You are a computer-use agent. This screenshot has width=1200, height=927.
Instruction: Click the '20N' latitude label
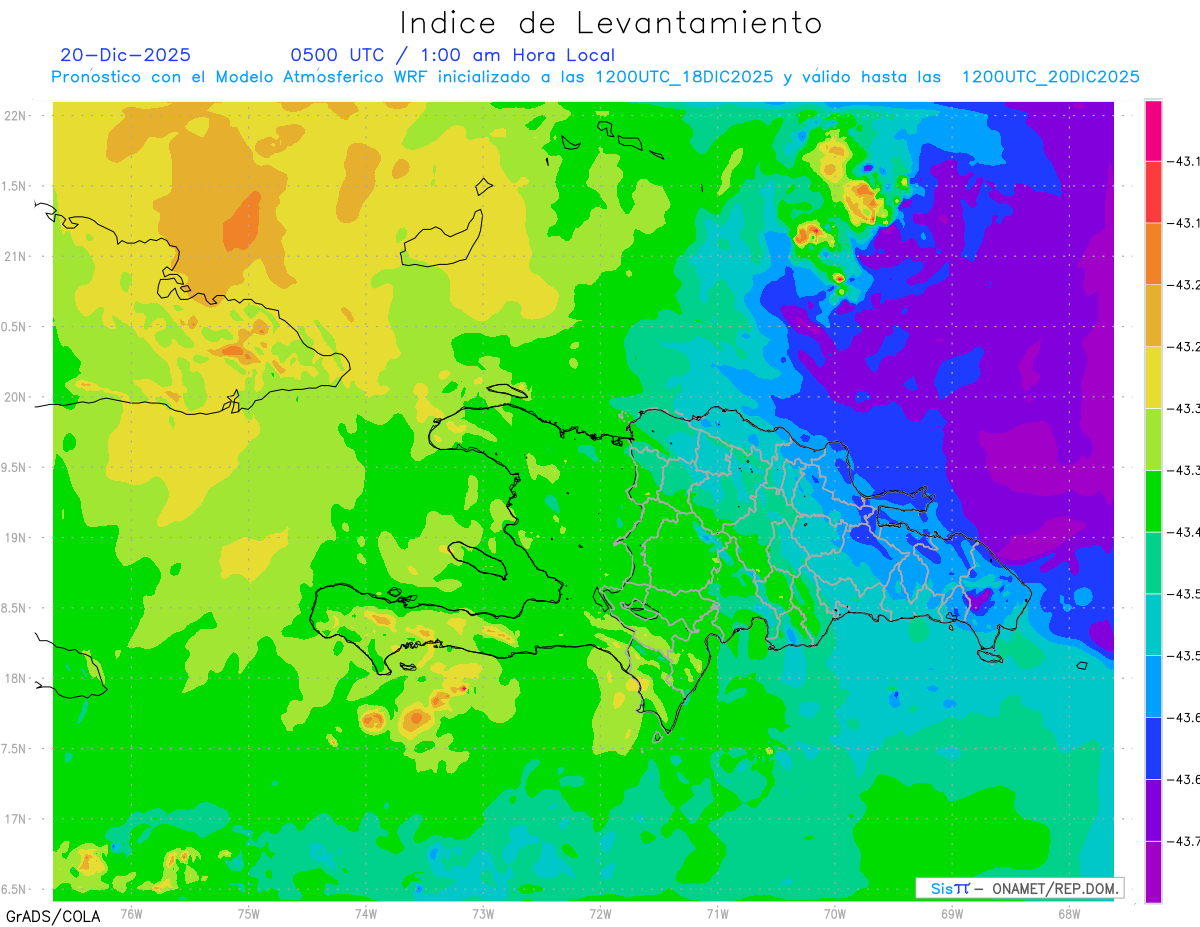point(16,397)
